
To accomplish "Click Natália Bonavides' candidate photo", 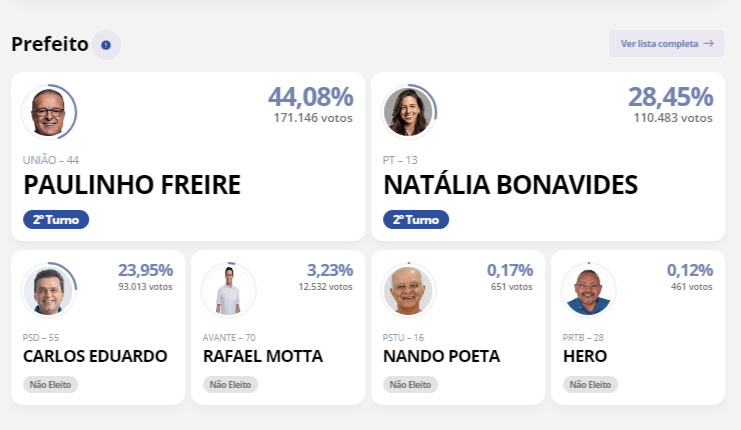I will pos(407,112).
